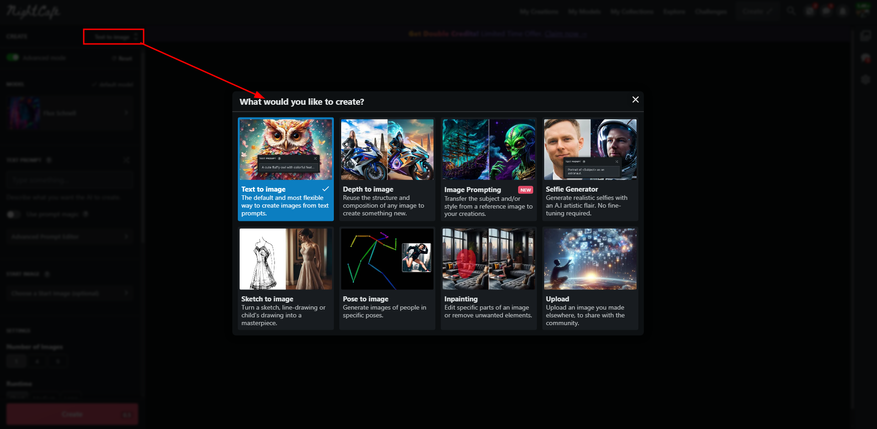This screenshot has width=877, height=429.
Task: Open the notifications bell icon in the header
Action: coord(842,11)
